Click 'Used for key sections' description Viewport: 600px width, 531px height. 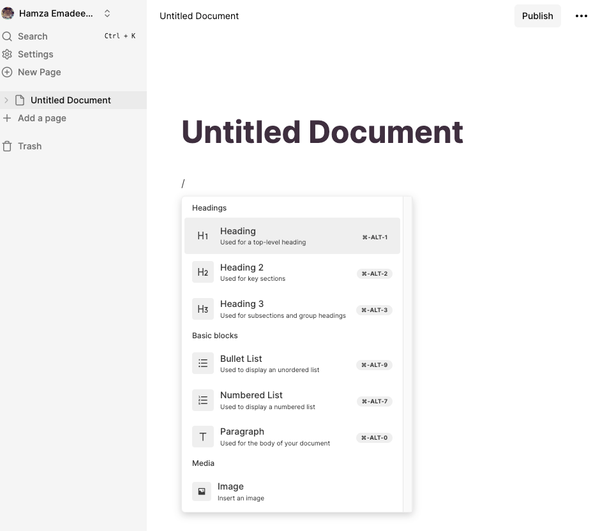point(253,279)
